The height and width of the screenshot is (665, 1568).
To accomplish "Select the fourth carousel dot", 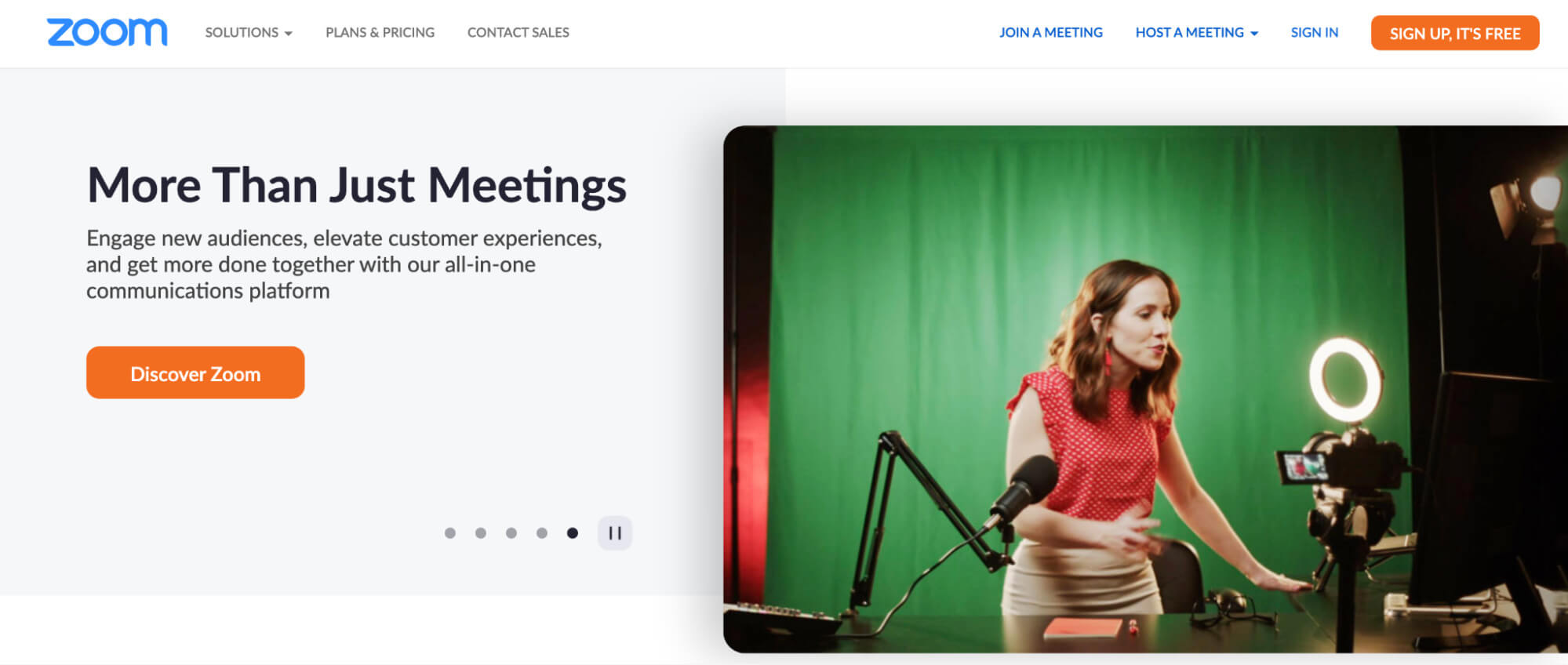I will tap(542, 533).
